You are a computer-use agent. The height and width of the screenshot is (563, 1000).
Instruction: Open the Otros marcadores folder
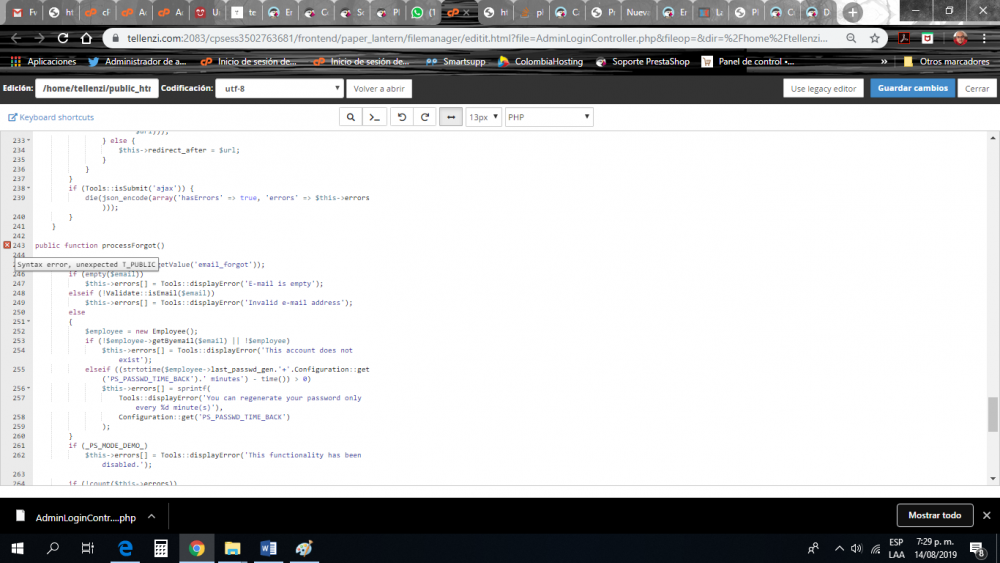click(946, 62)
